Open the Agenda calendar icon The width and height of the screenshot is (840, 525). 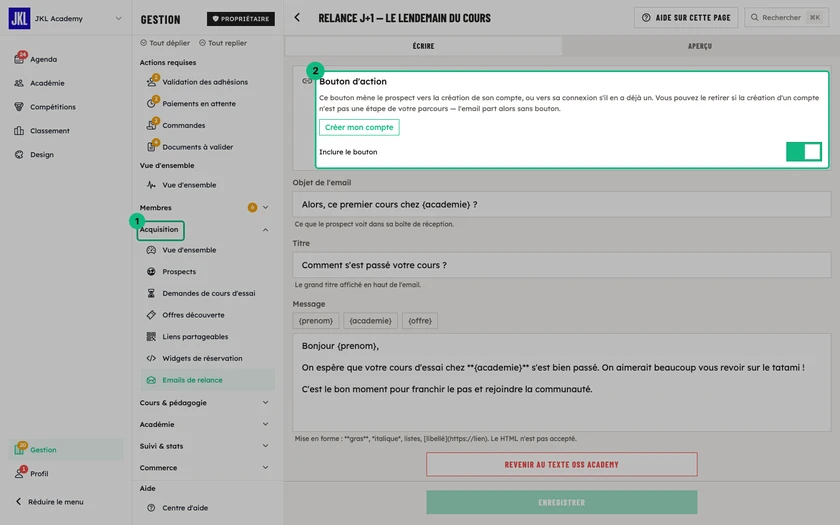point(19,59)
